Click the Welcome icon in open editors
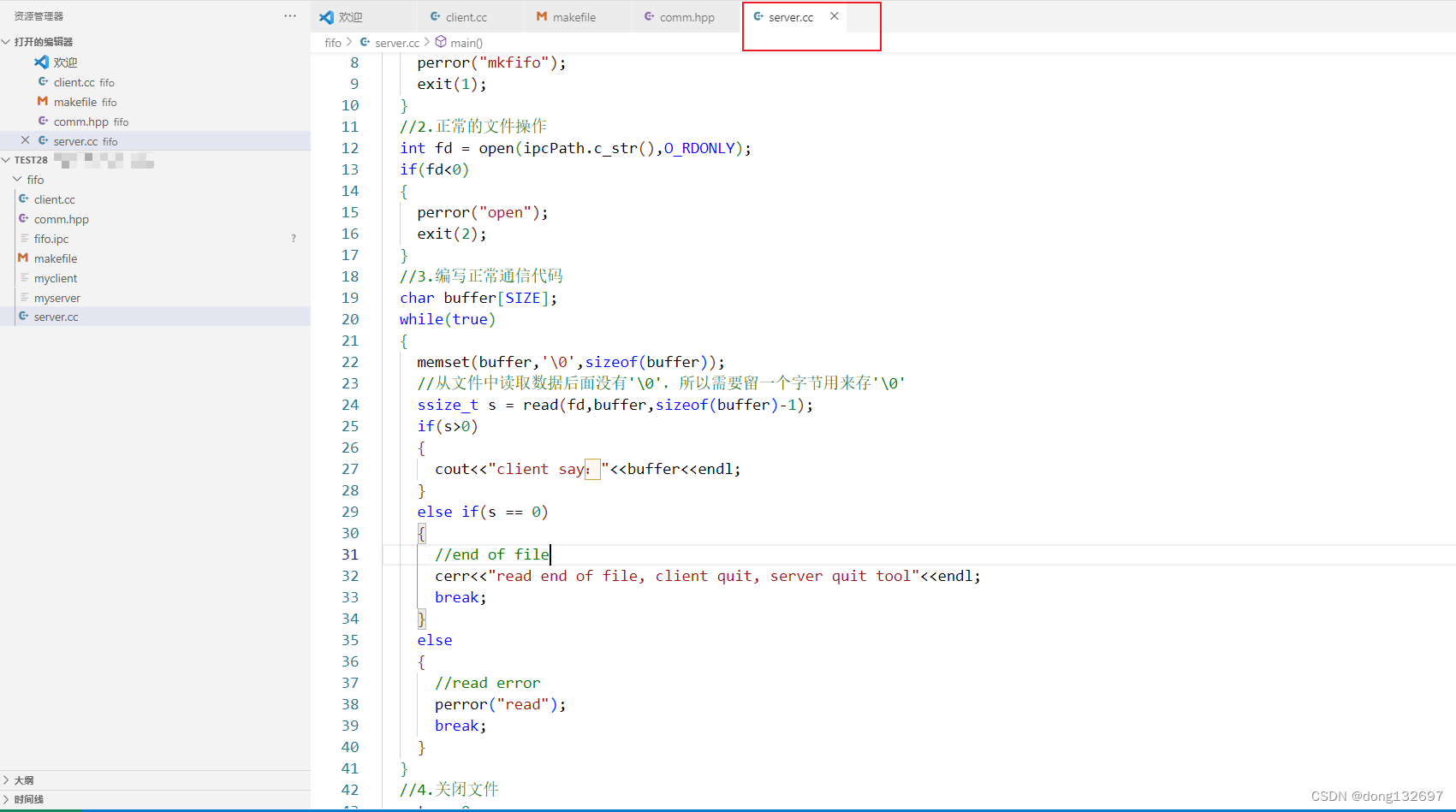Image resolution: width=1456 pixels, height=812 pixels. point(41,62)
